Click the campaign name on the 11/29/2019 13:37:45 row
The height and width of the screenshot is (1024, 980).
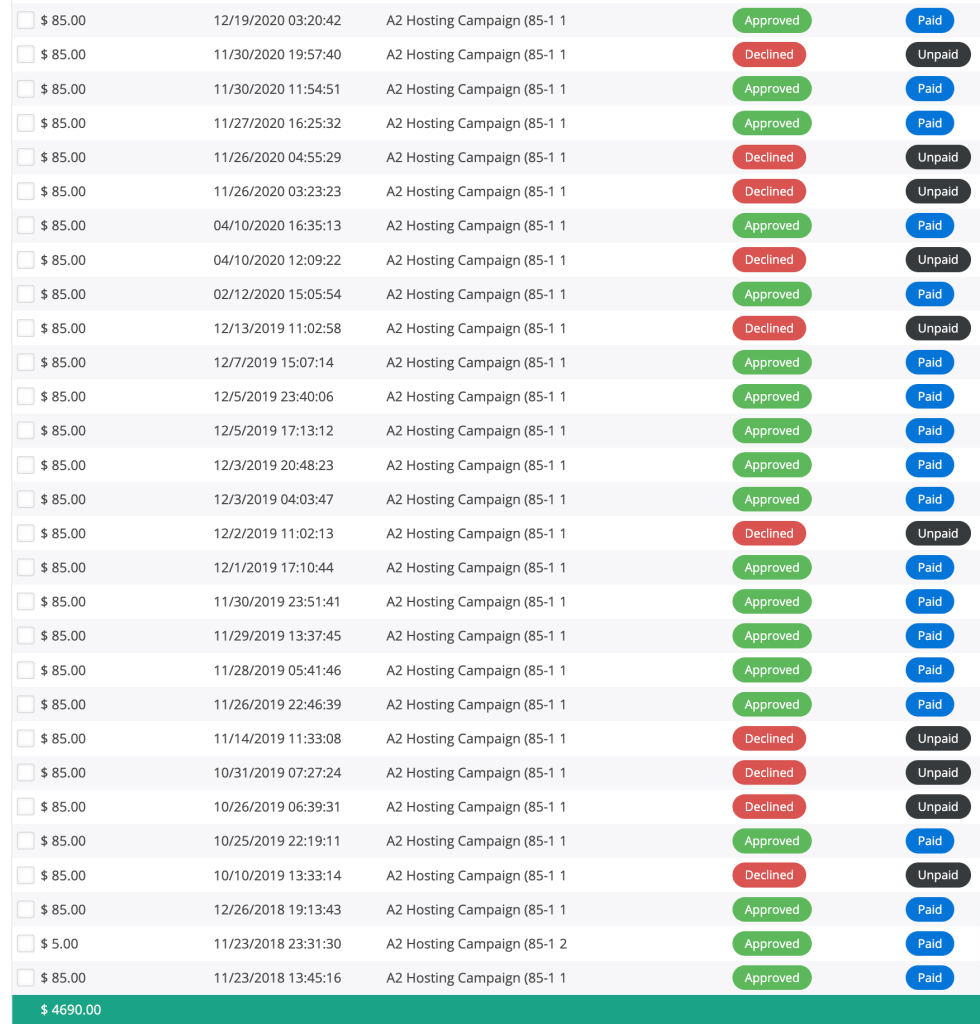pyautogui.click(x=476, y=636)
